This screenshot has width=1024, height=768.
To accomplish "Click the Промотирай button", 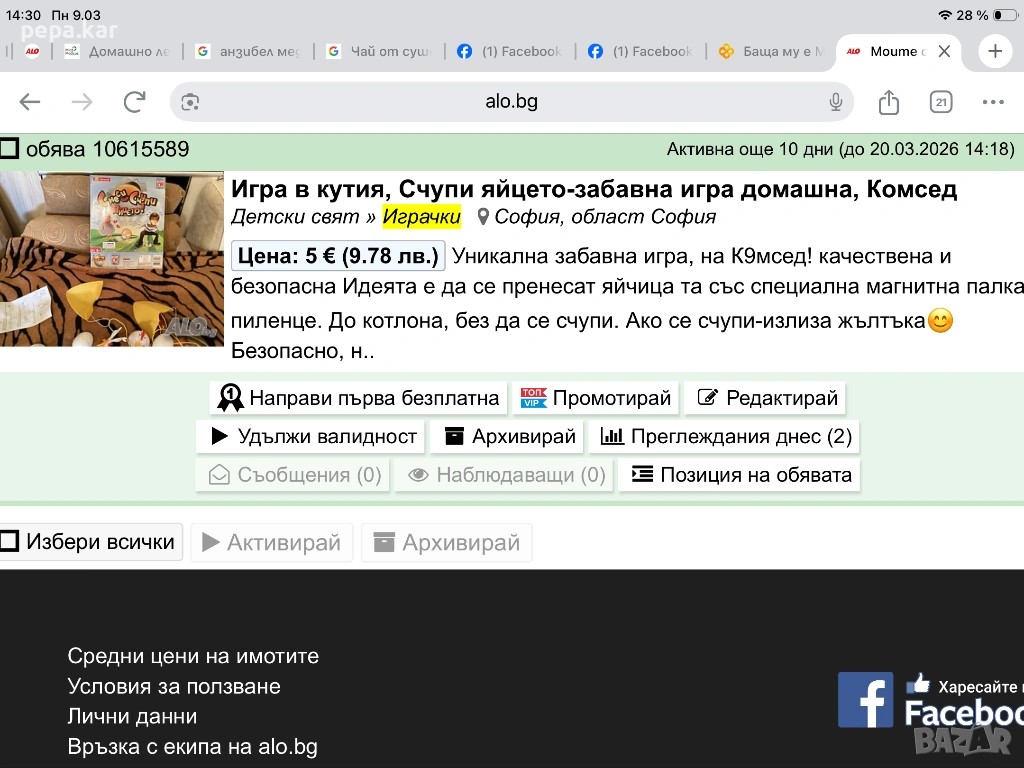I will point(596,398).
